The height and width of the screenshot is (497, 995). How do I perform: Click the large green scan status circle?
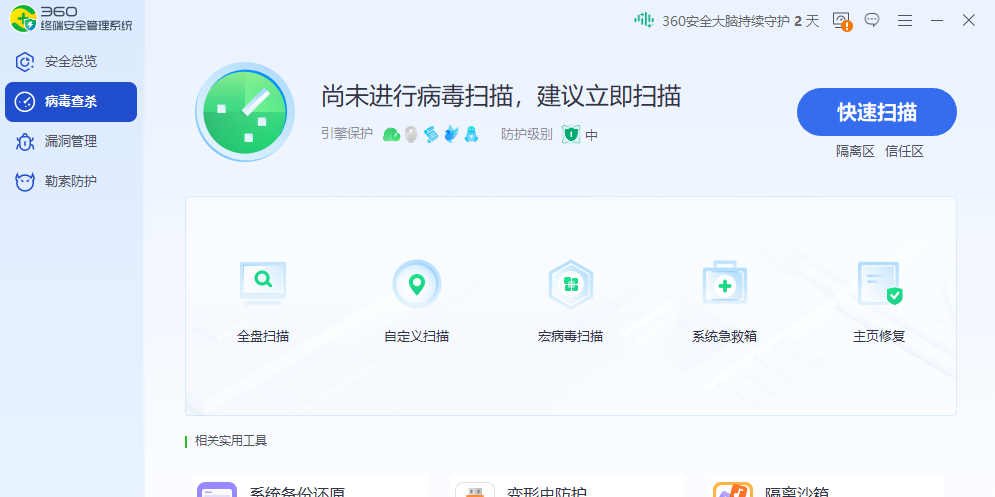tap(245, 111)
